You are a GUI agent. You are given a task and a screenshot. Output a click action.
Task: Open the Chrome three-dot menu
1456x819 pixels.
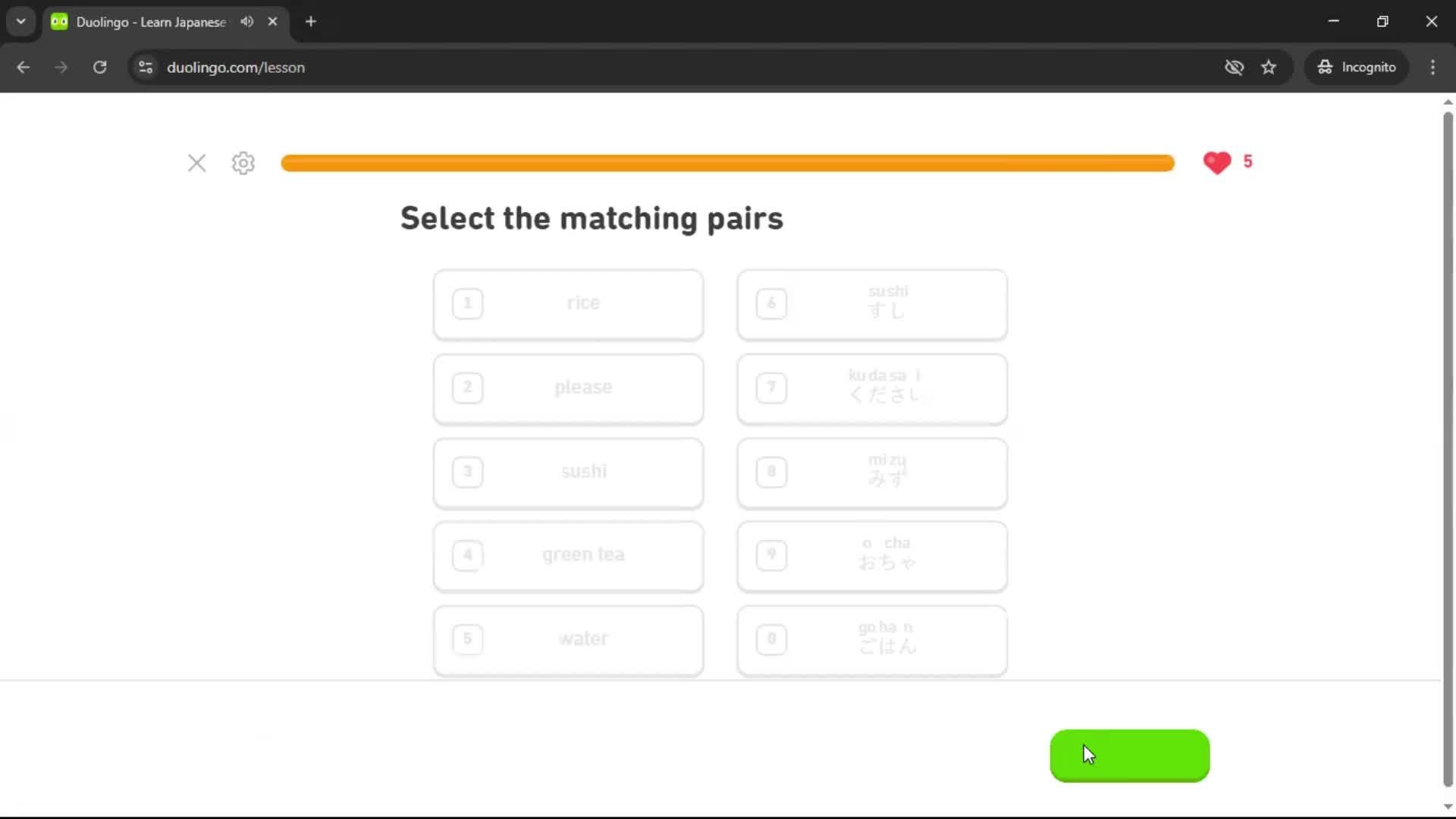pyautogui.click(x=1432, y=67)
